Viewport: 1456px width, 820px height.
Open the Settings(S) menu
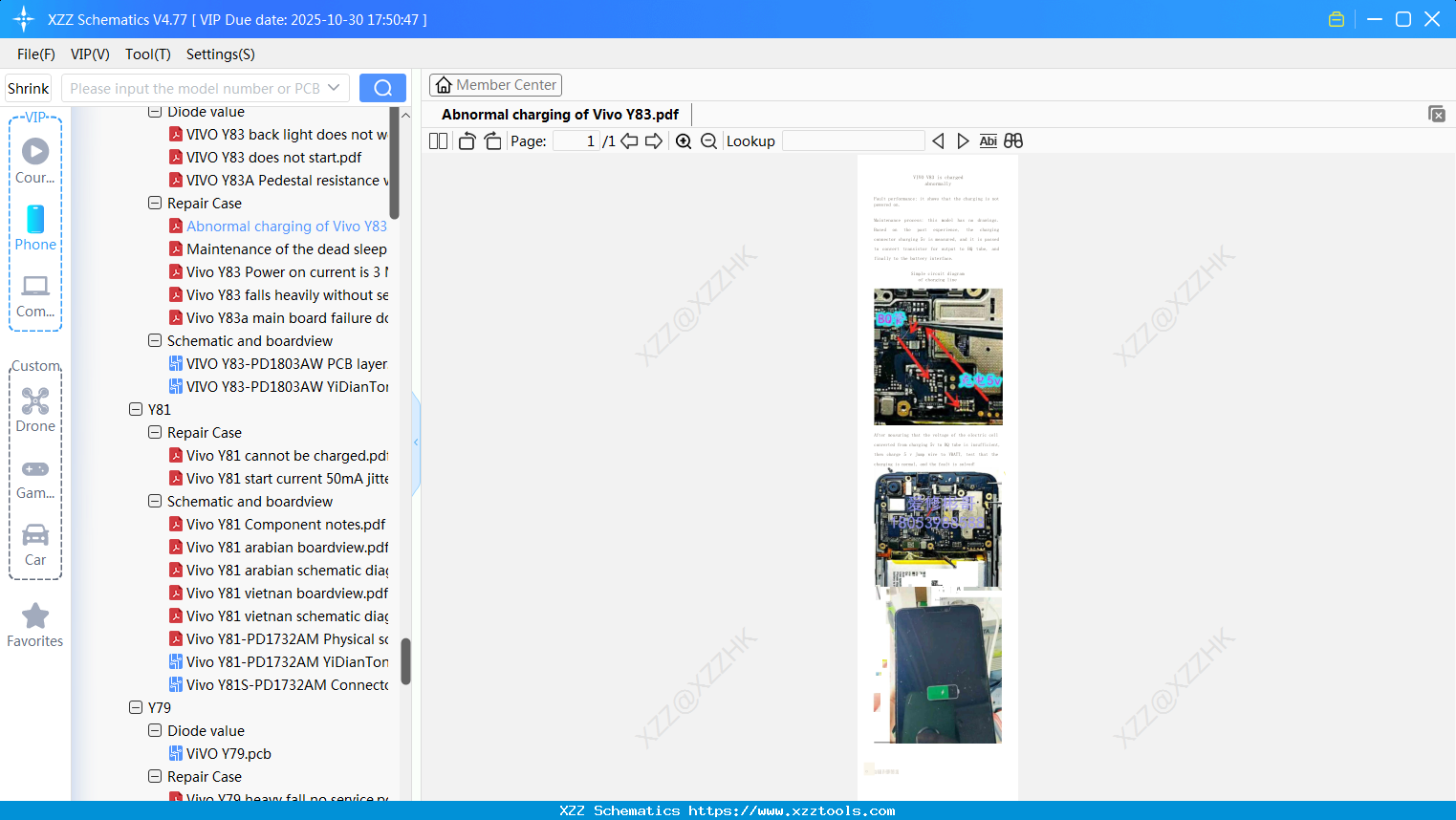(x=221, y=54)
